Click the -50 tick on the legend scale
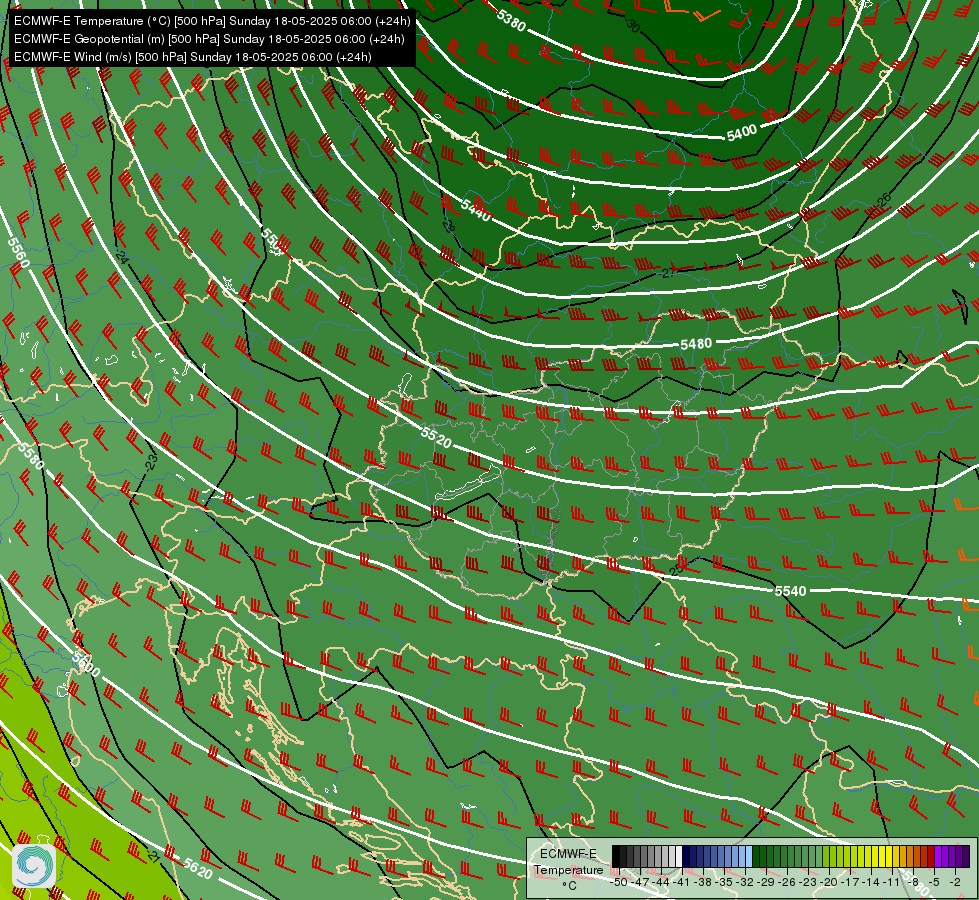Viewport: 979px width, 900px height. [619, 882]
